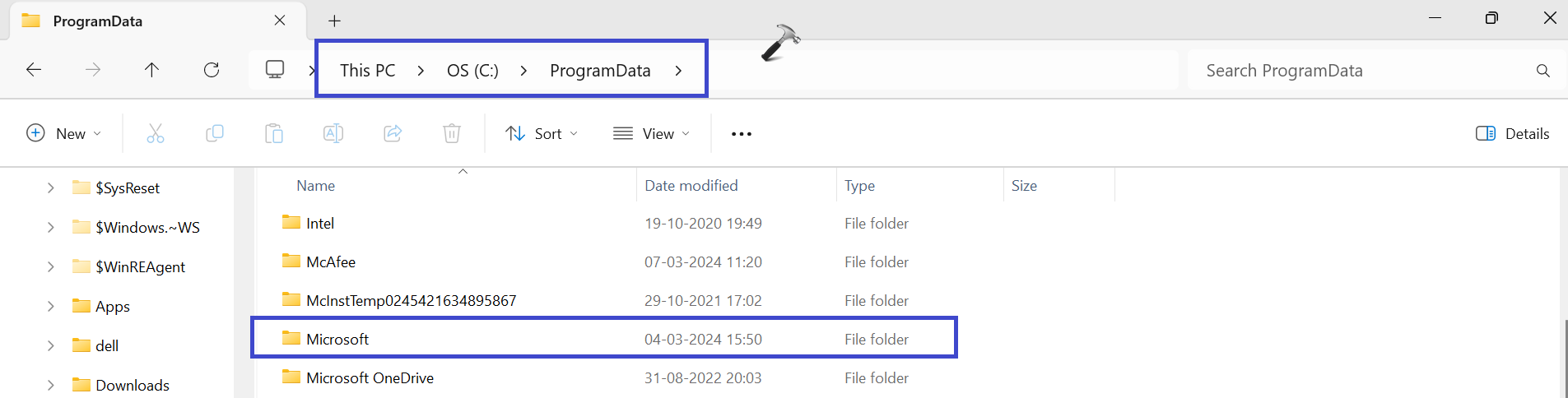The height and width of the screenshot is (398, 1568).
Task: Click OS (C:) in the address breadcrumb
Action: point(472,71)
